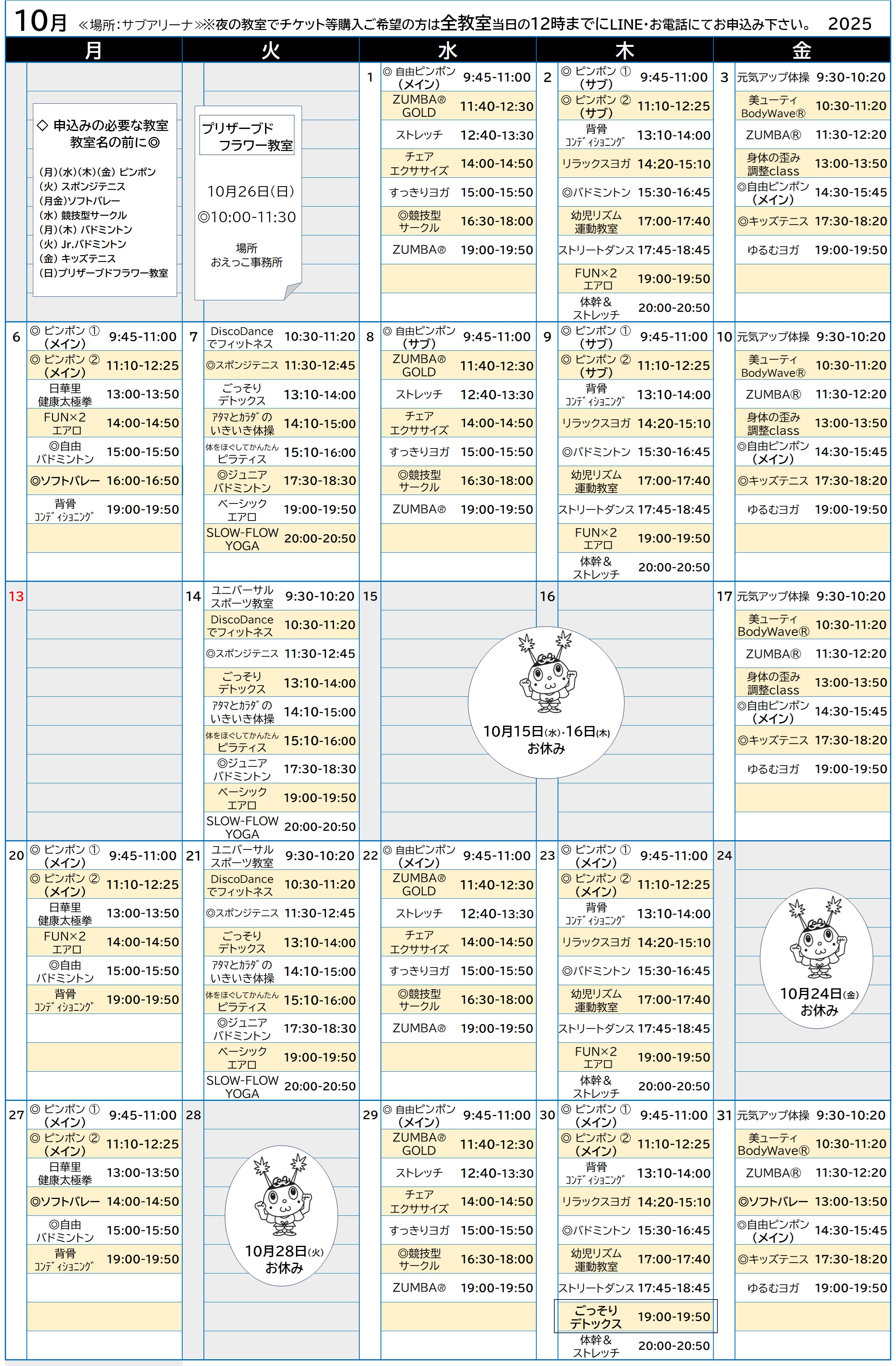Image resolution: width=896 pixels, height=1366 pixels.
Task: Click リラックスヨガ 14:20-15:10 on the 9th
Action: tap(635, 423)
